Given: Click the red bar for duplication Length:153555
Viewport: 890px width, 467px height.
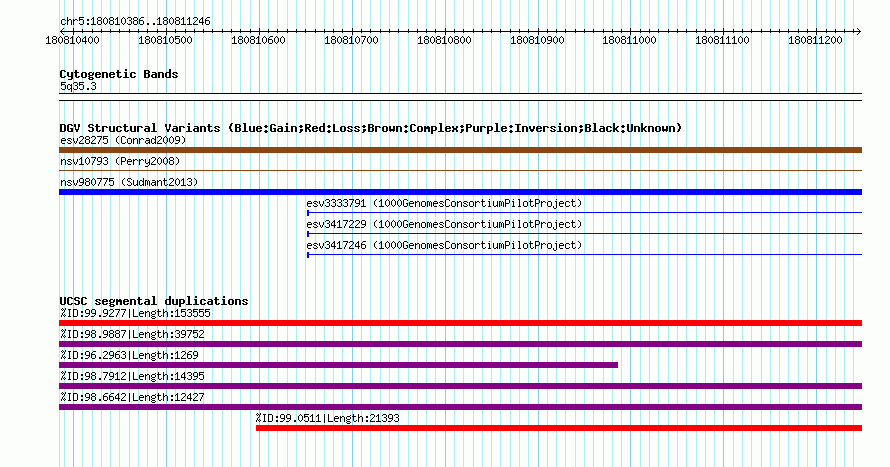Looking at the screenshot, I should tap(460, 323).
